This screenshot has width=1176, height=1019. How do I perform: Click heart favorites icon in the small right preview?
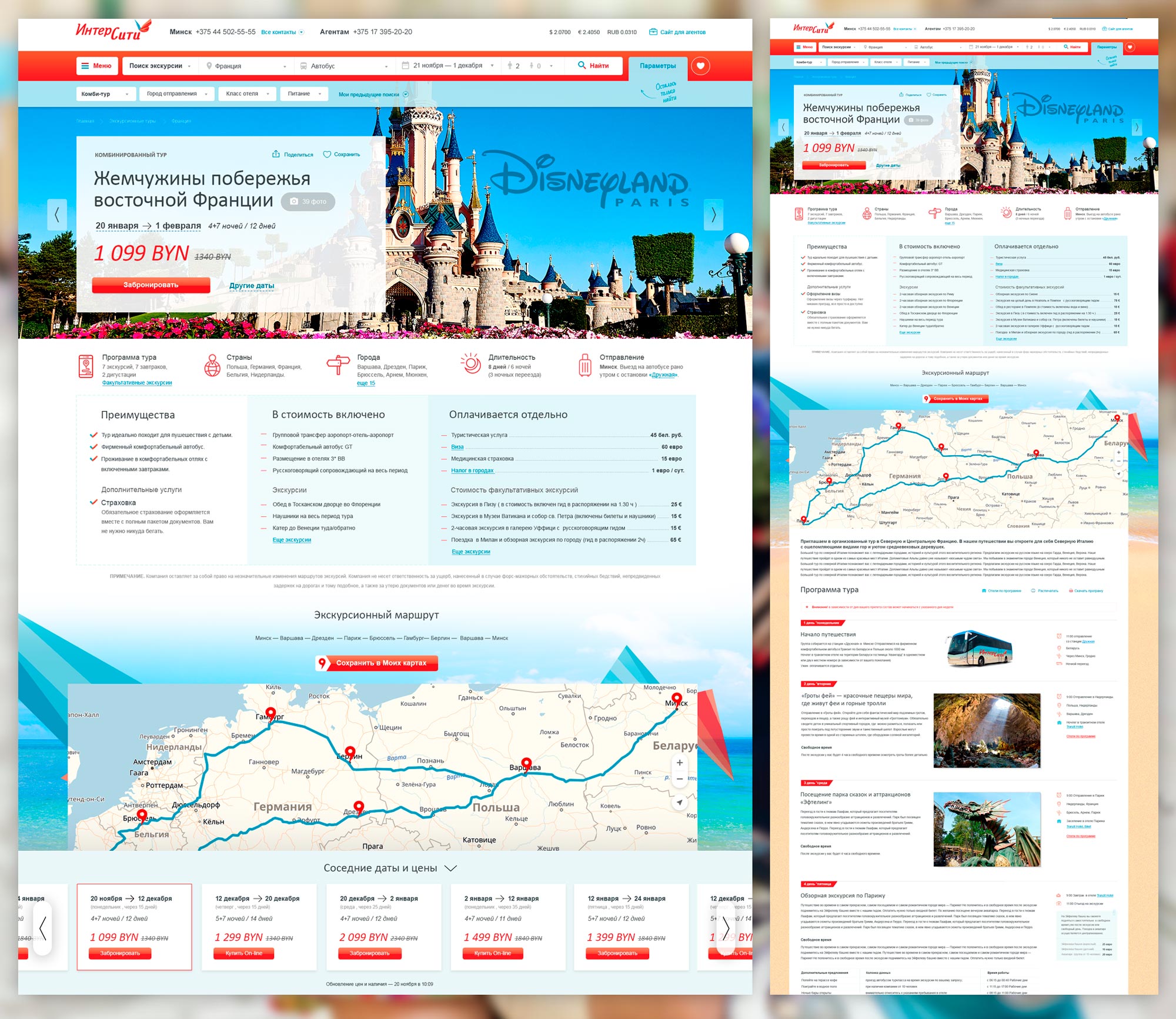click(1130, 47)
